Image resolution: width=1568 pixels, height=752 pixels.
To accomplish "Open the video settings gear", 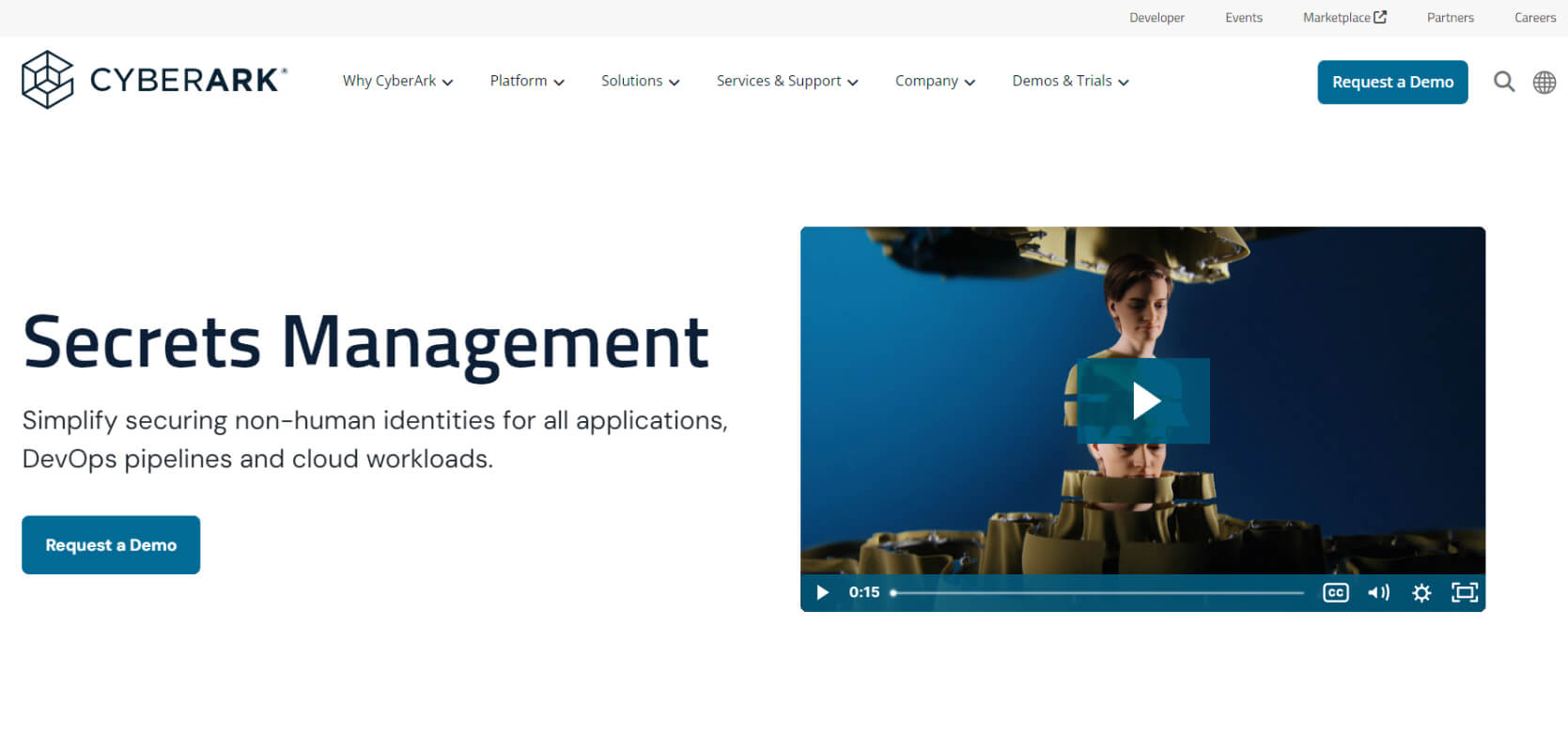I will pos(1421,592).
